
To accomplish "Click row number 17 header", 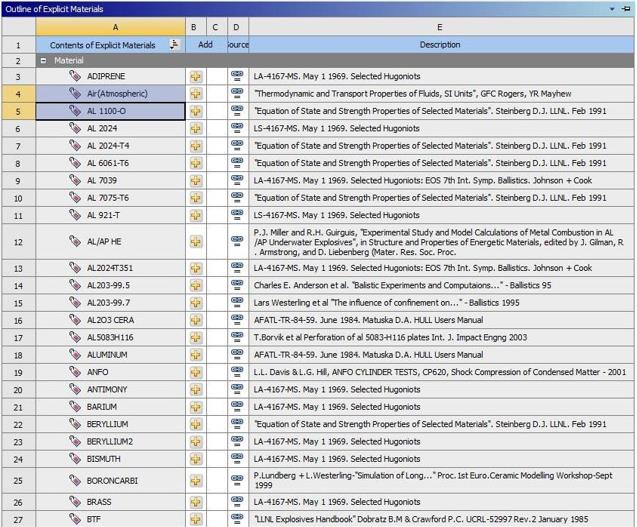I will tap(17, 337).
